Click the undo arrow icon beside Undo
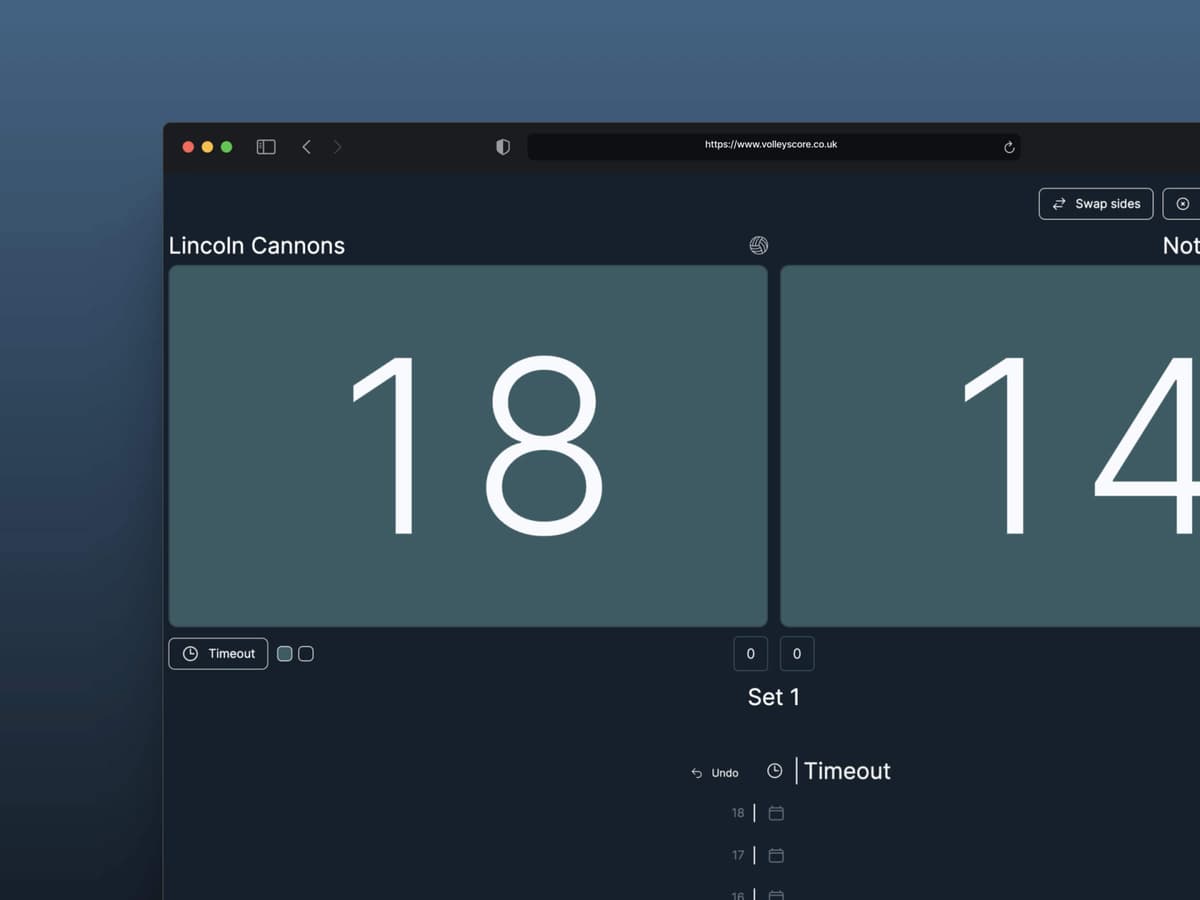1200x900 pixels. tap(697, 772)
